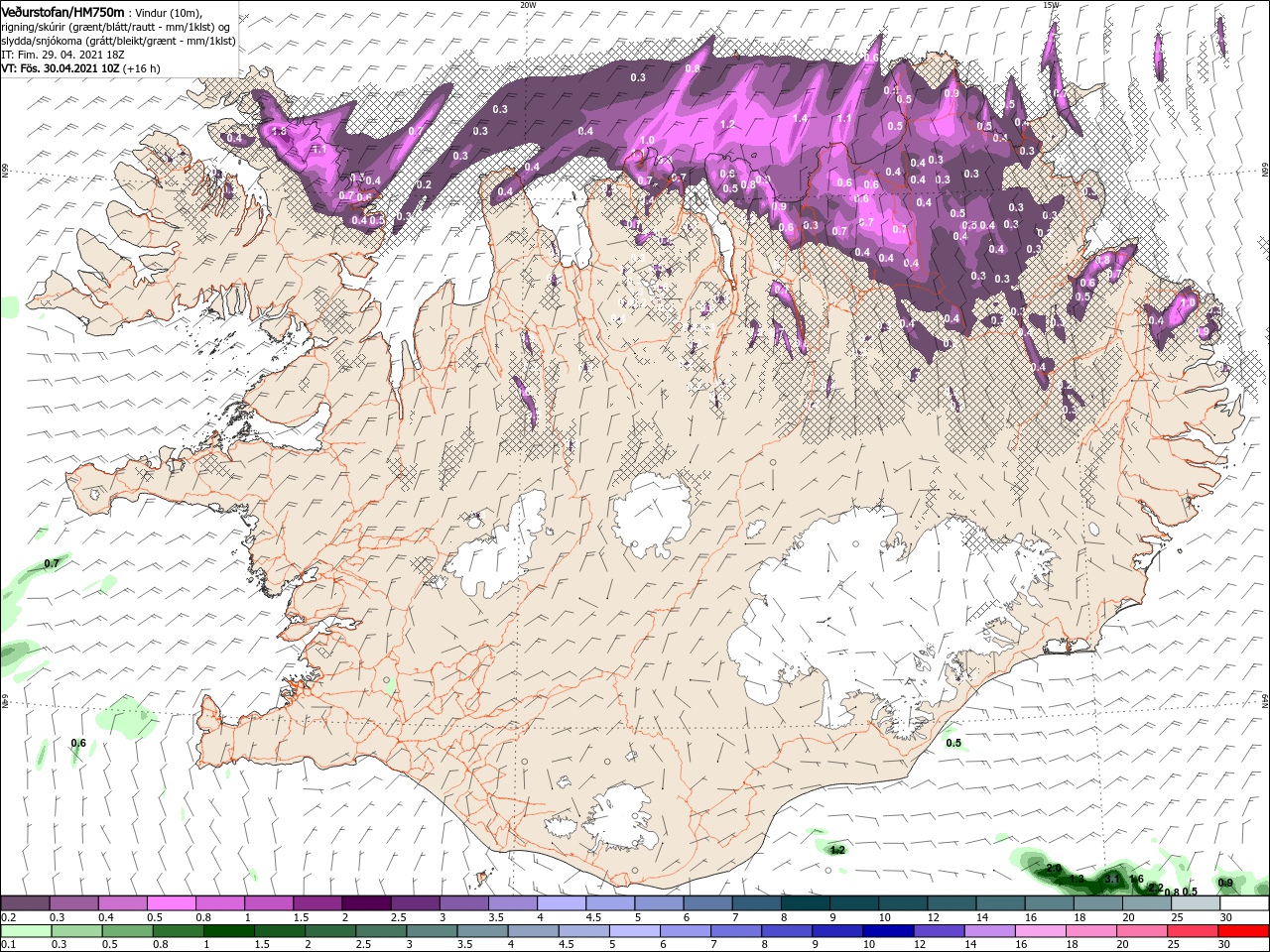Pick the darkest purple swatch above the 2 label in the upper legend

pos(365,903)
